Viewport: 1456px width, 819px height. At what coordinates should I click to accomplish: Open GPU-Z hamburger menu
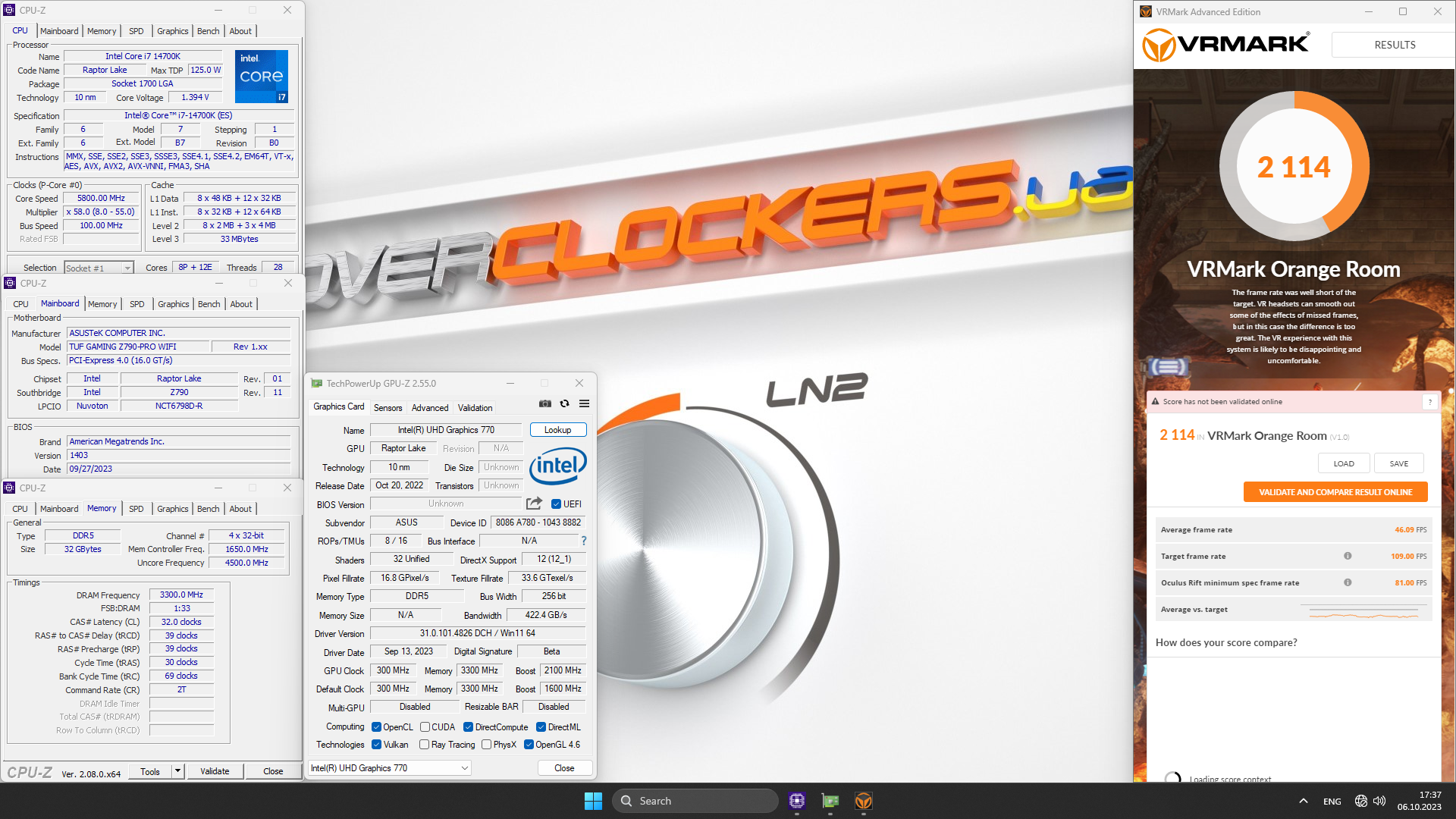tap(584, 403)
